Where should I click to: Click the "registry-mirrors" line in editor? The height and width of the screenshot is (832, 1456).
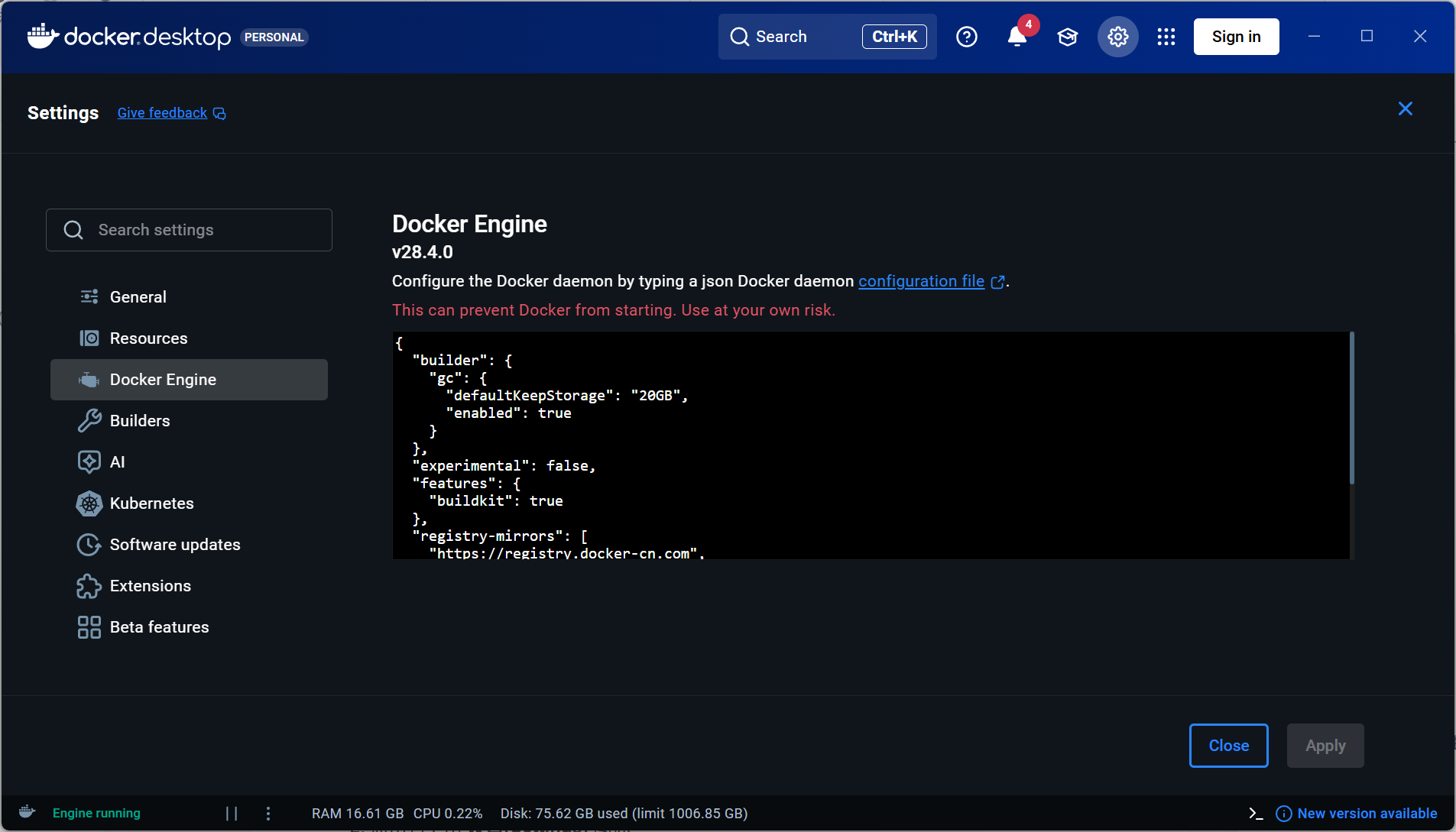tap(500, 536)
